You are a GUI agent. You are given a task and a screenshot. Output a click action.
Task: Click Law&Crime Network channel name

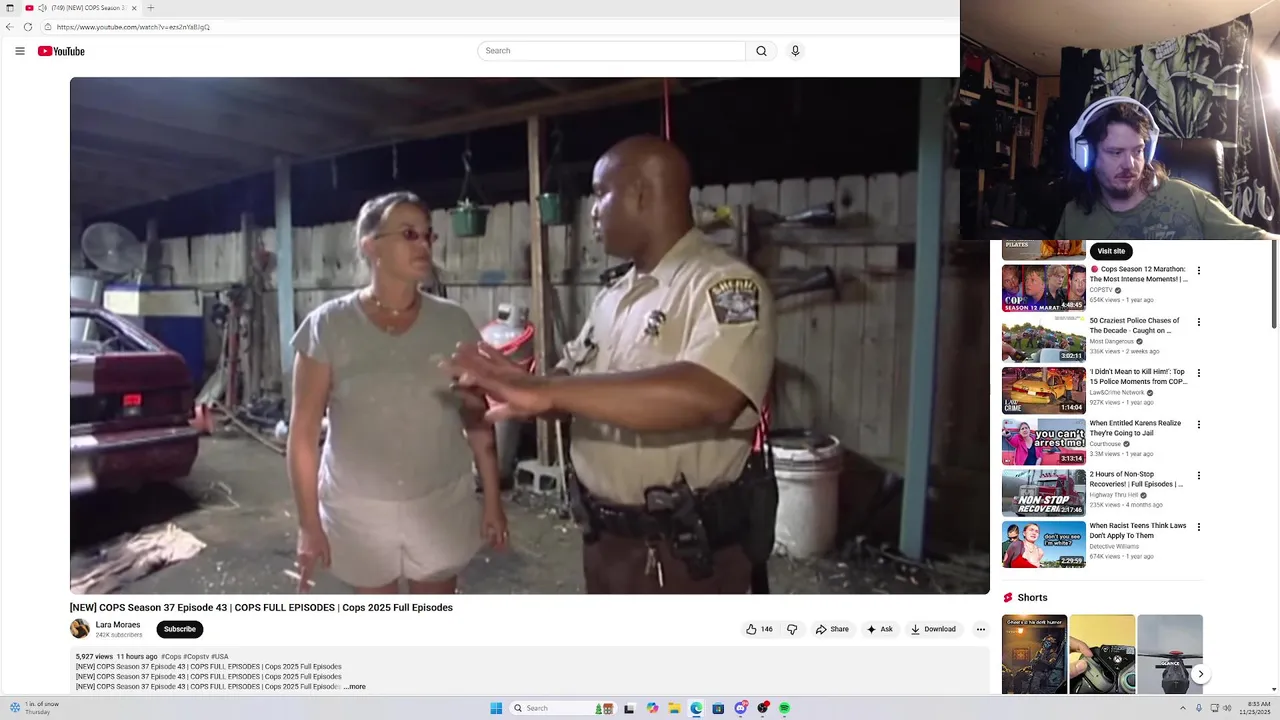pos(1117,393)
